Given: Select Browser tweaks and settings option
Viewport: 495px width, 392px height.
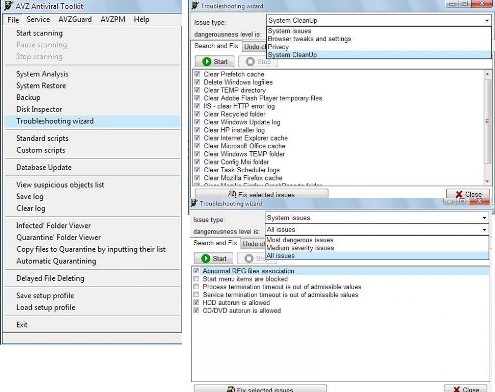Looking at the screenshot, I should [x=379, y=39].
